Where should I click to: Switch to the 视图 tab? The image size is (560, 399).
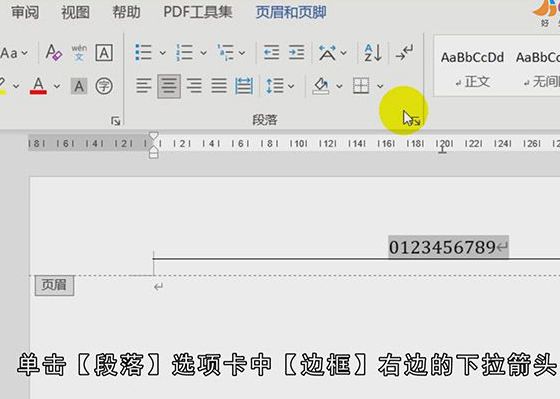(75, 13)
